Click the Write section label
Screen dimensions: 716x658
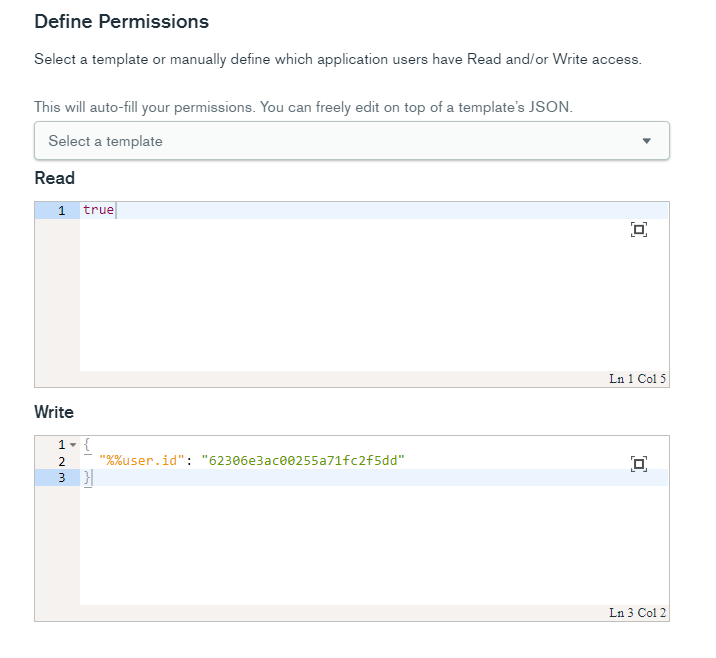[54, 412]
